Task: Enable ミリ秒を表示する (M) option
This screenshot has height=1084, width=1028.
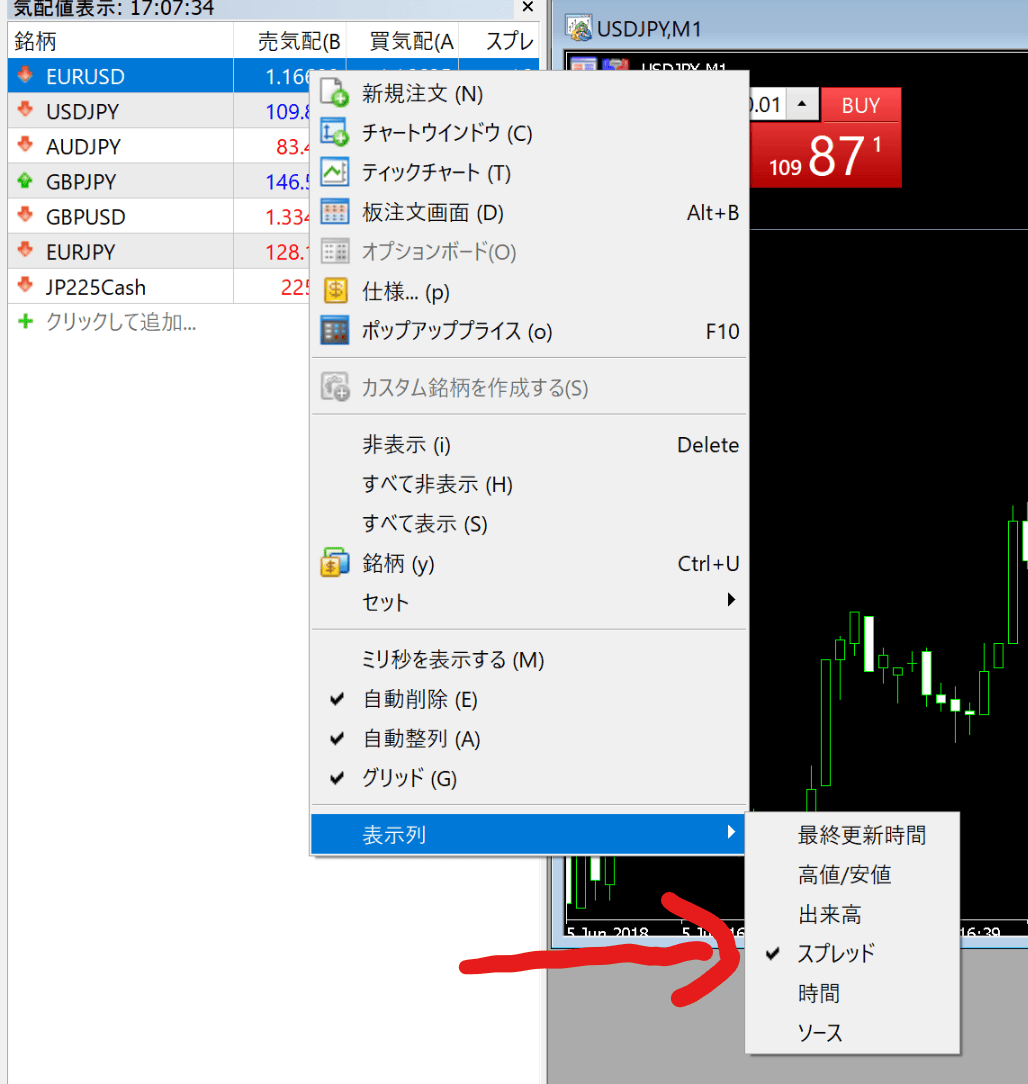Action: pyautogui.click(x=530, y=660)
